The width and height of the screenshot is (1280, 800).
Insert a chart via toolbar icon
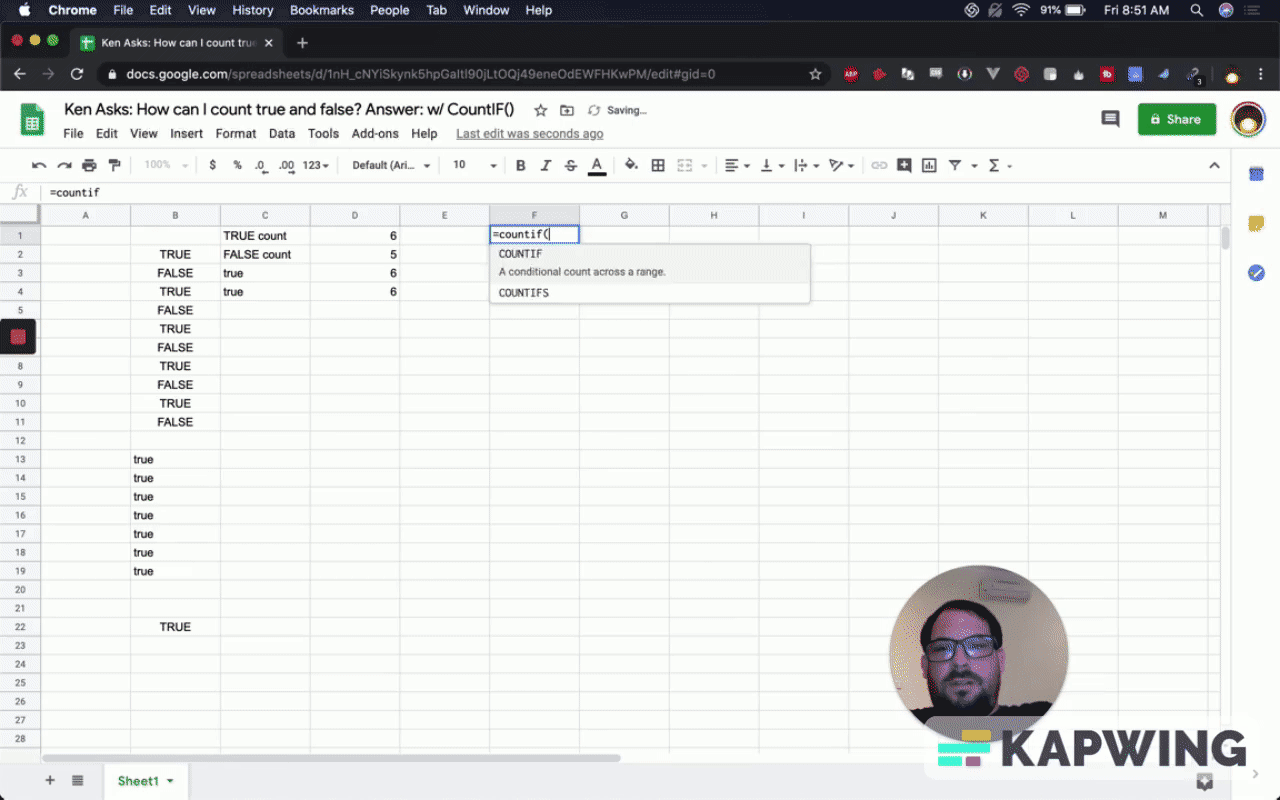click(929, 165)
